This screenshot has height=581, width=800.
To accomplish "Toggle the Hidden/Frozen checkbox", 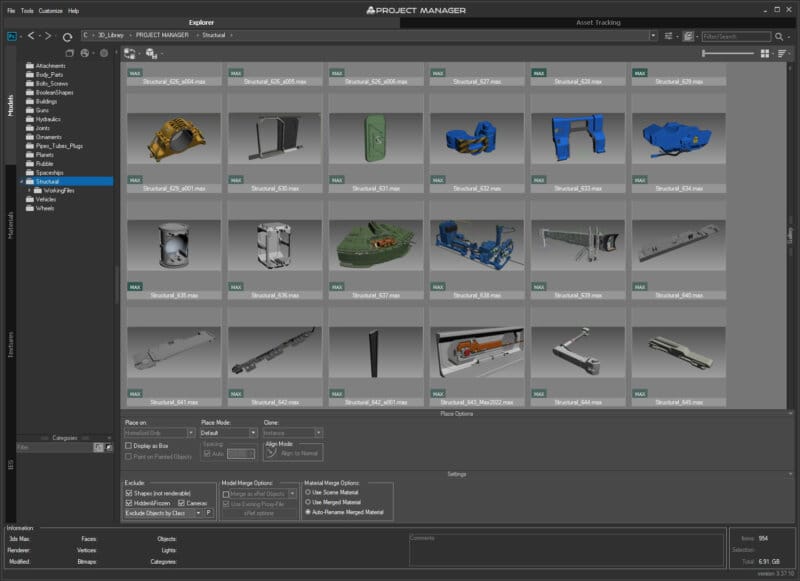I will click(x=129, y=503).
